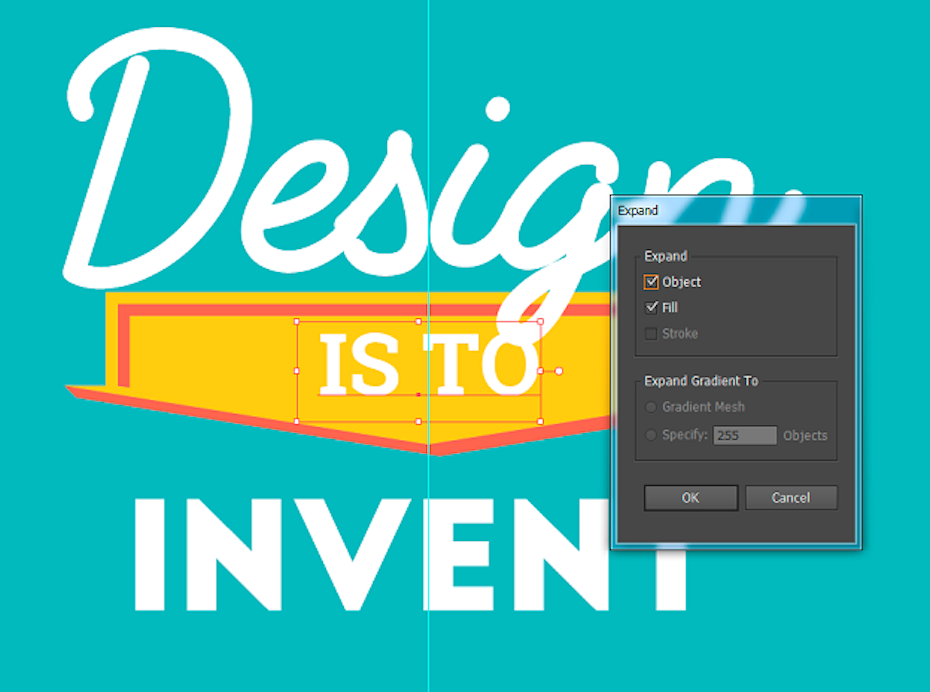Cancel the Expand dialog
The image size is (930, 692).
click(790, 498)
